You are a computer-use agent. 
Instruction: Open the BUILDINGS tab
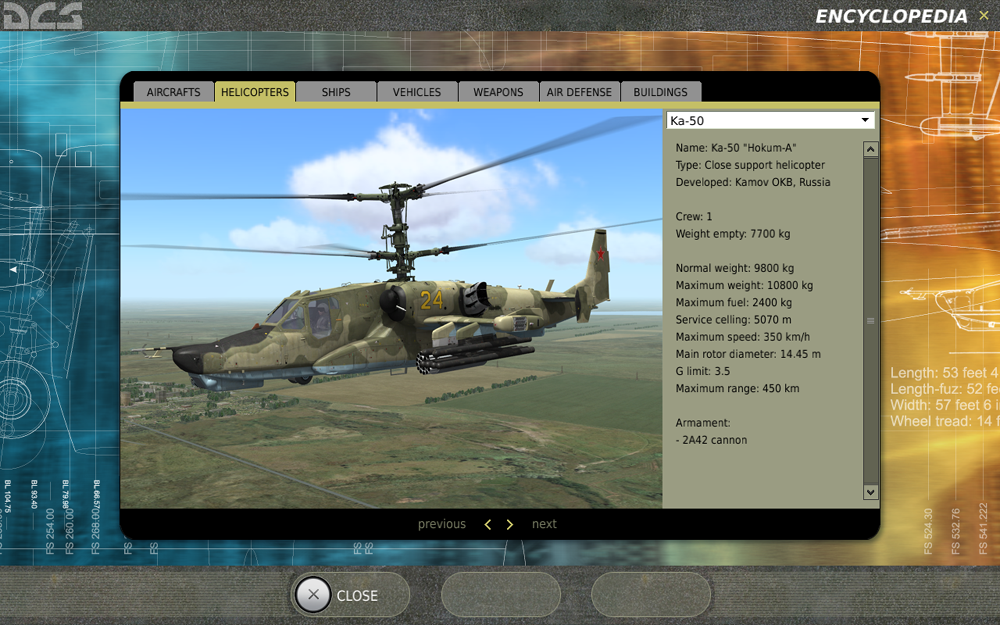pos(661,92)
